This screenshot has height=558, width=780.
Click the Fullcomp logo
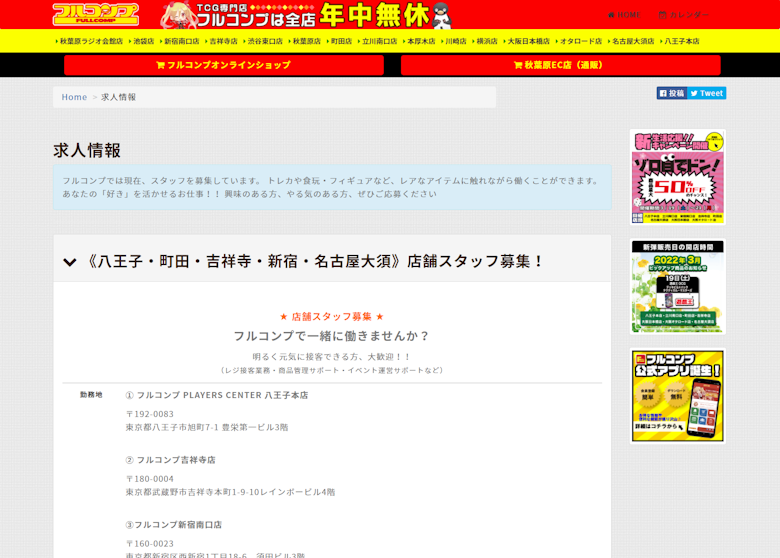96,14
